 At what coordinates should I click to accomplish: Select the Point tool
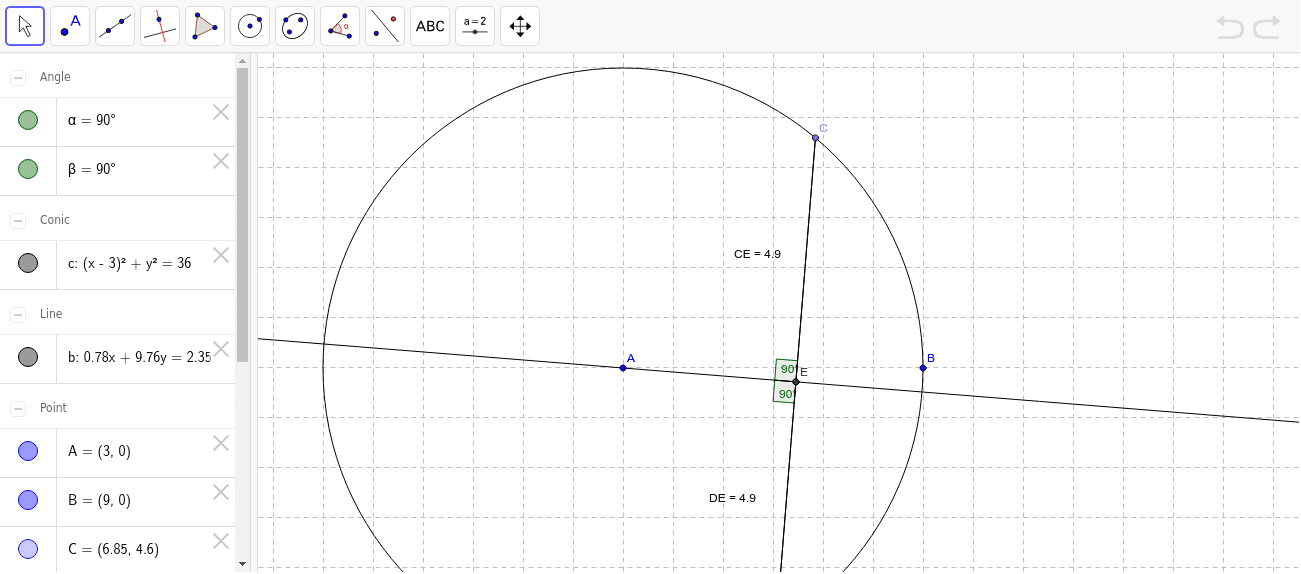pos(70,26)
